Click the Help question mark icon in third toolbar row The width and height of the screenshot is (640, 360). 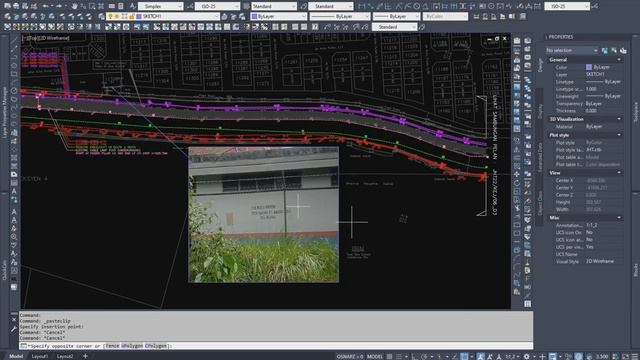tap(315, 27)
